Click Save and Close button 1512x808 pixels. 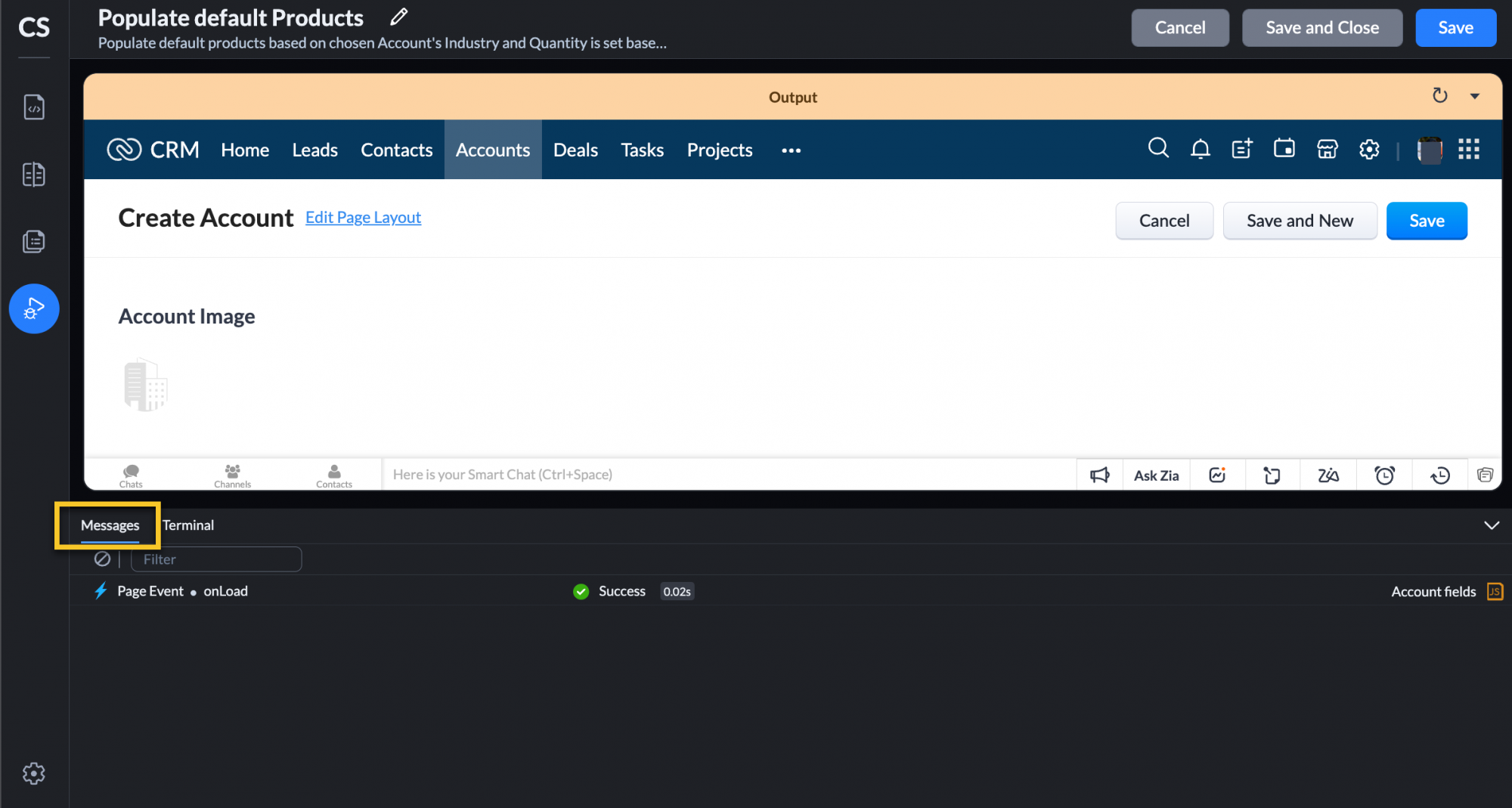[1322, 28]
